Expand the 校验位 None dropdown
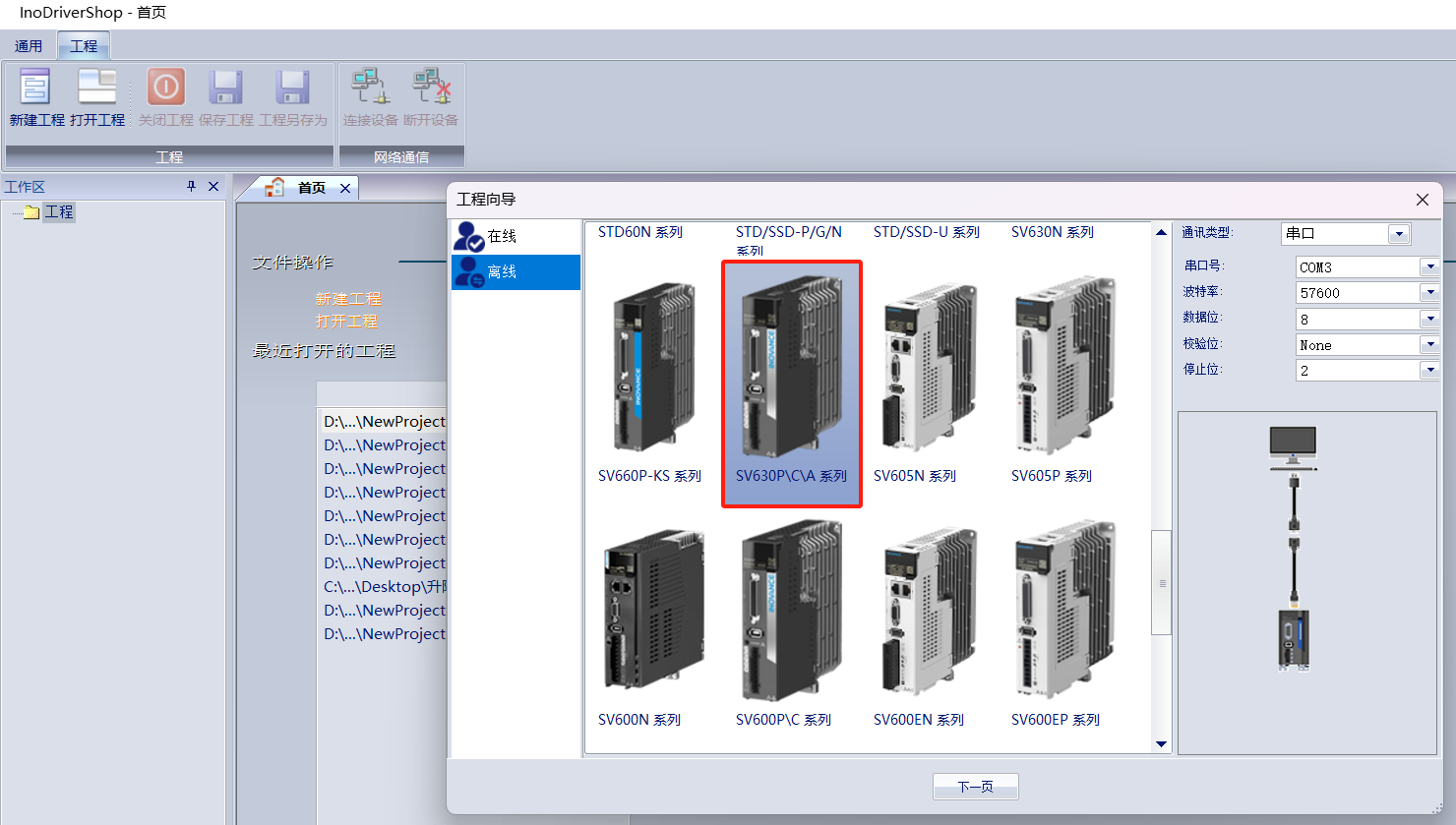Screen dimensions: 1456x825 (x=1429, y=345)
